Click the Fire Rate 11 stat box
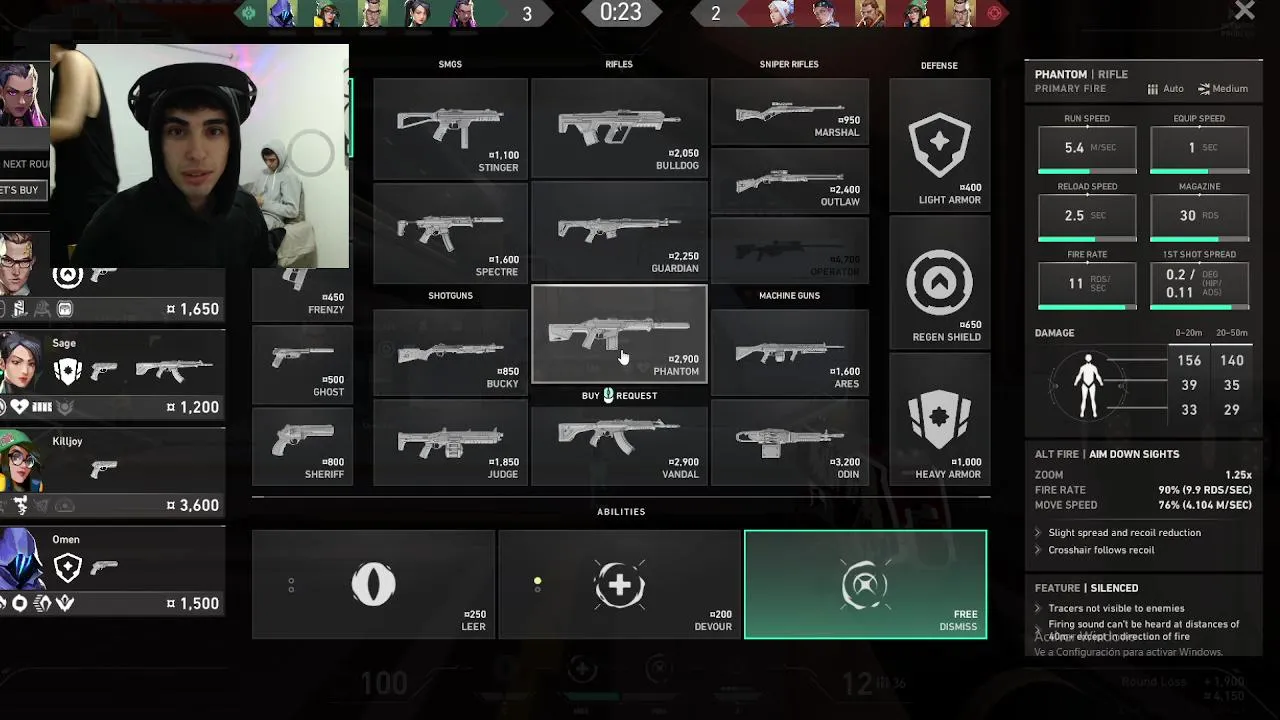1280x720 pixels. (1087, 285)
